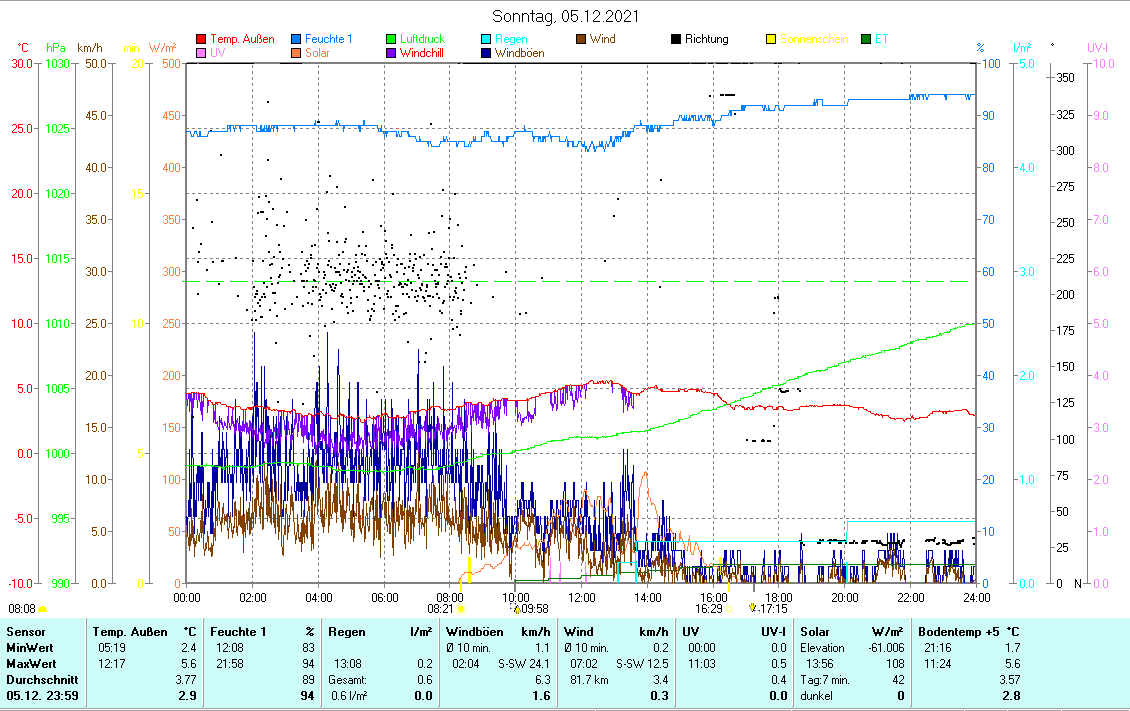
Task: Click the black Richtung legend square
Action: tap(676, 39)
